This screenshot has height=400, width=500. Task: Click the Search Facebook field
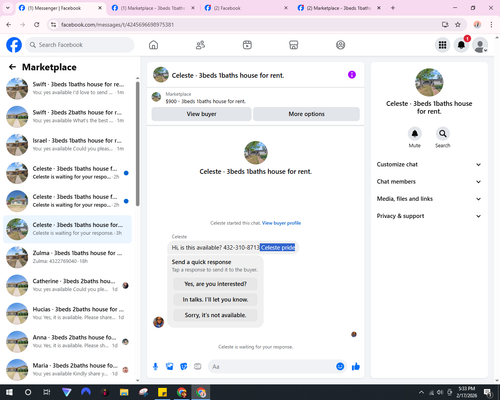(x=80, y=45)
